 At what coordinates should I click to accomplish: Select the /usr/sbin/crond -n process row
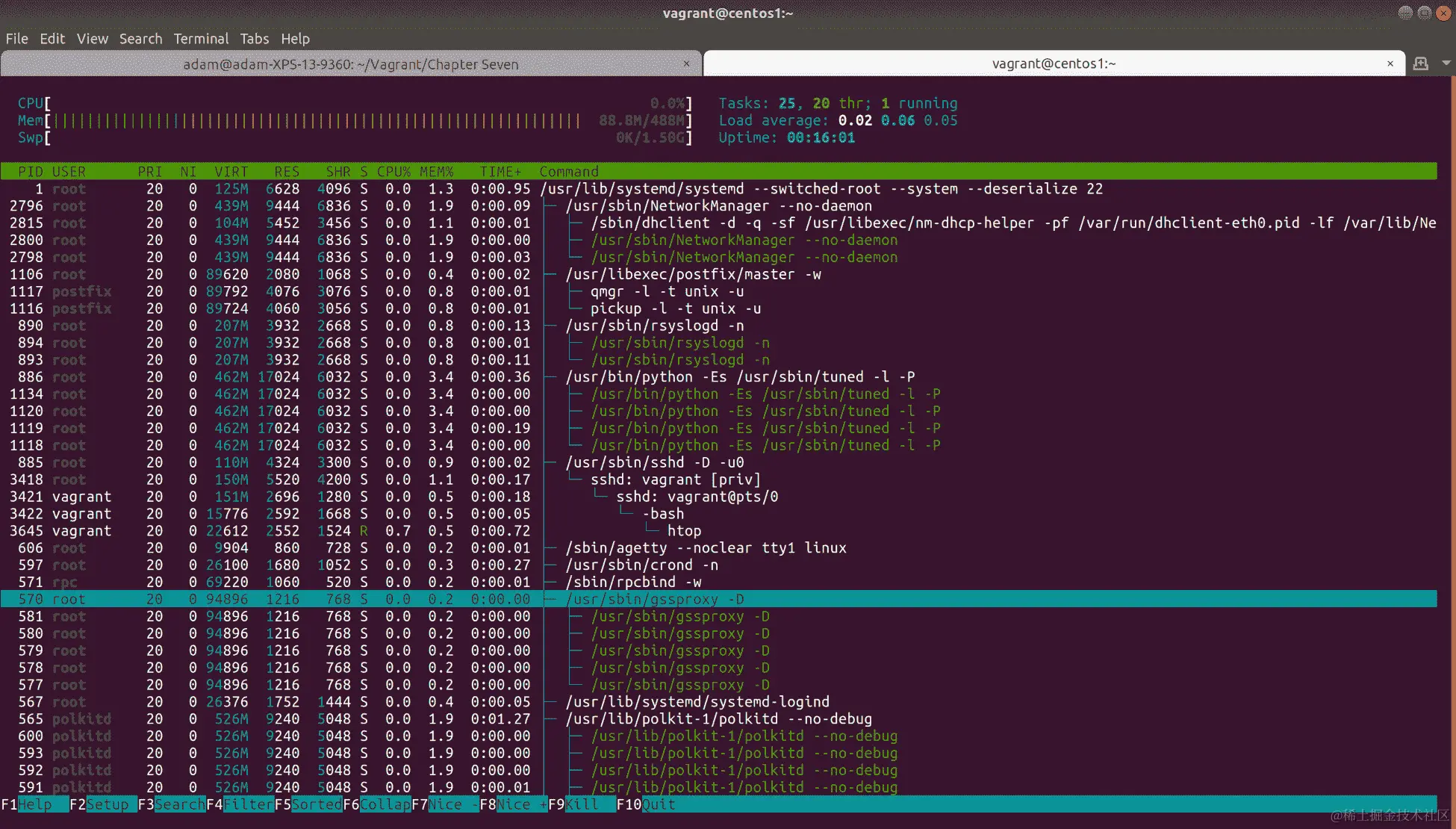pos(641,565)
